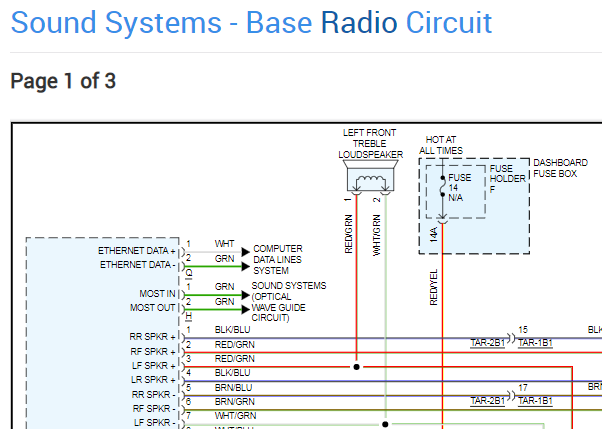
Task: Click the 'TAR-2B1' connector label at pin 15
Action: (488, 343)
